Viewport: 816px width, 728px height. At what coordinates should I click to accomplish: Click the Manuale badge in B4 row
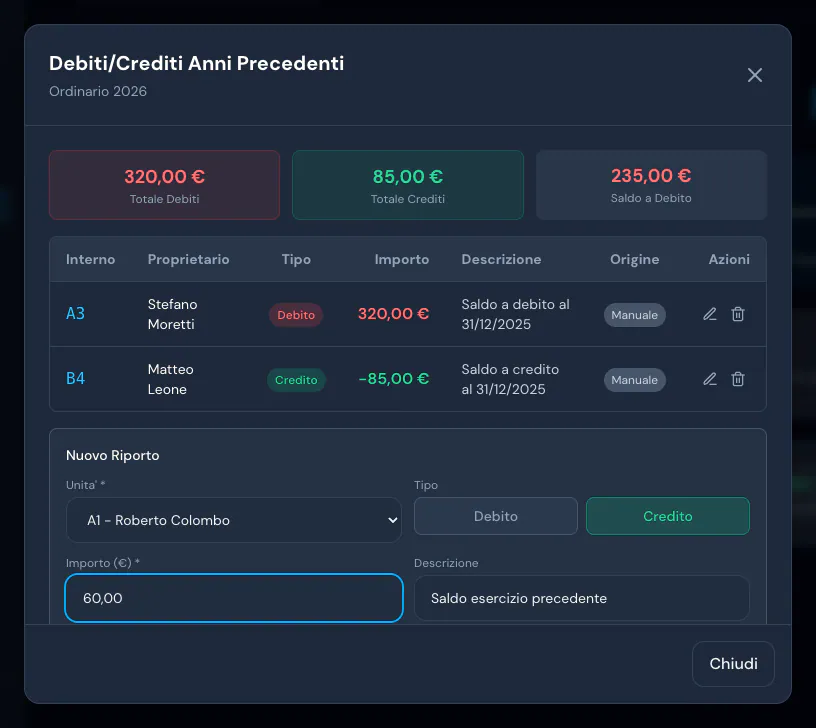(634, 380)
